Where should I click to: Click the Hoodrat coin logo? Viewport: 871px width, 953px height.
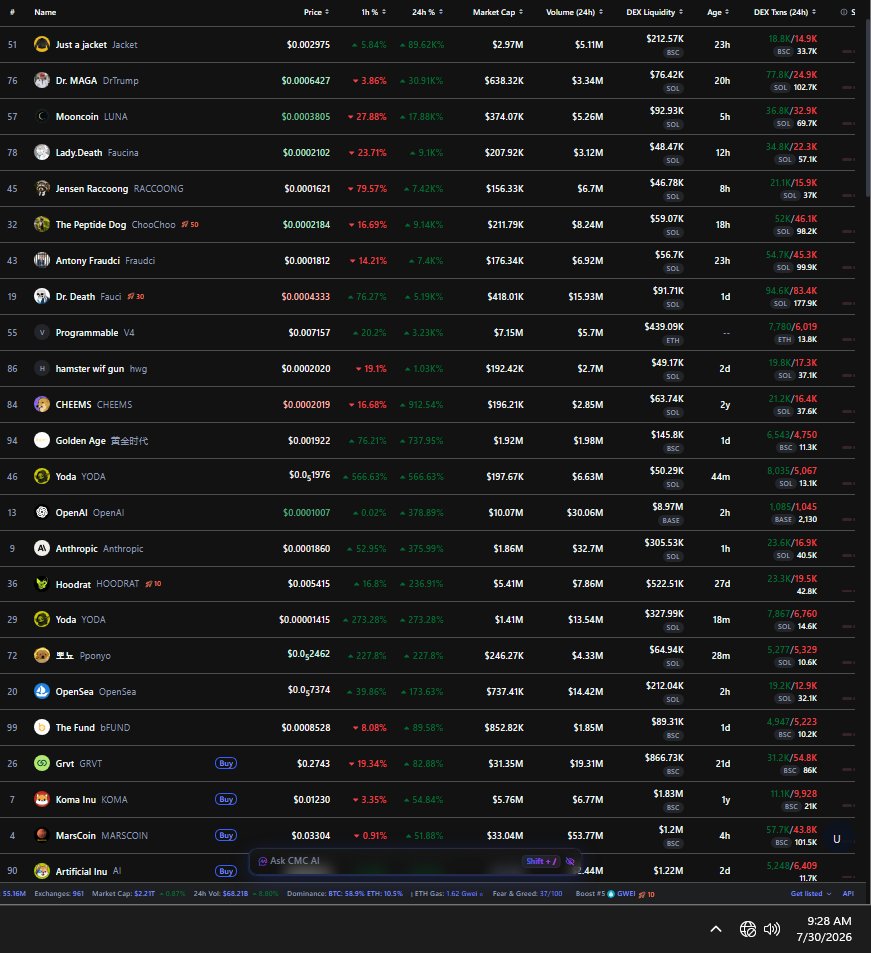(42, 584)
